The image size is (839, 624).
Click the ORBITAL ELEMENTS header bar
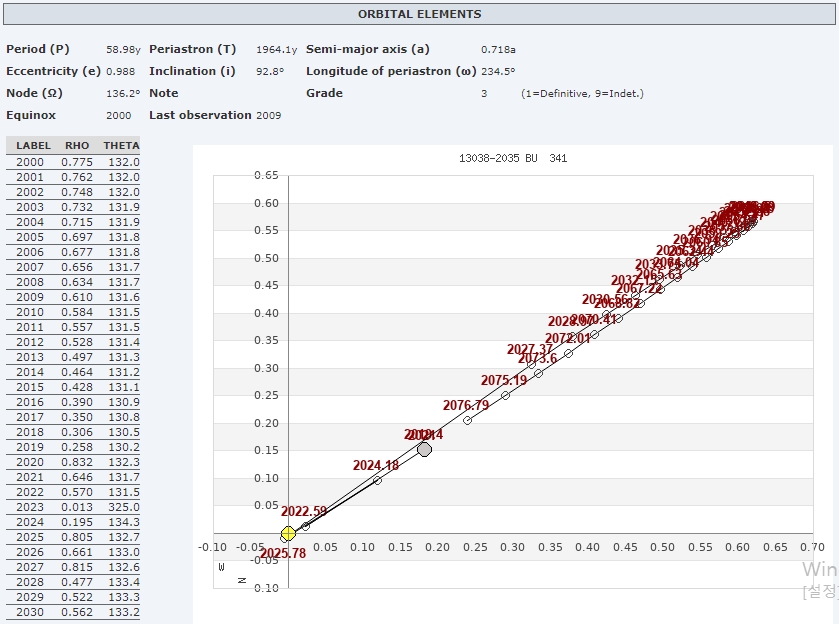(x=419, y=14)
